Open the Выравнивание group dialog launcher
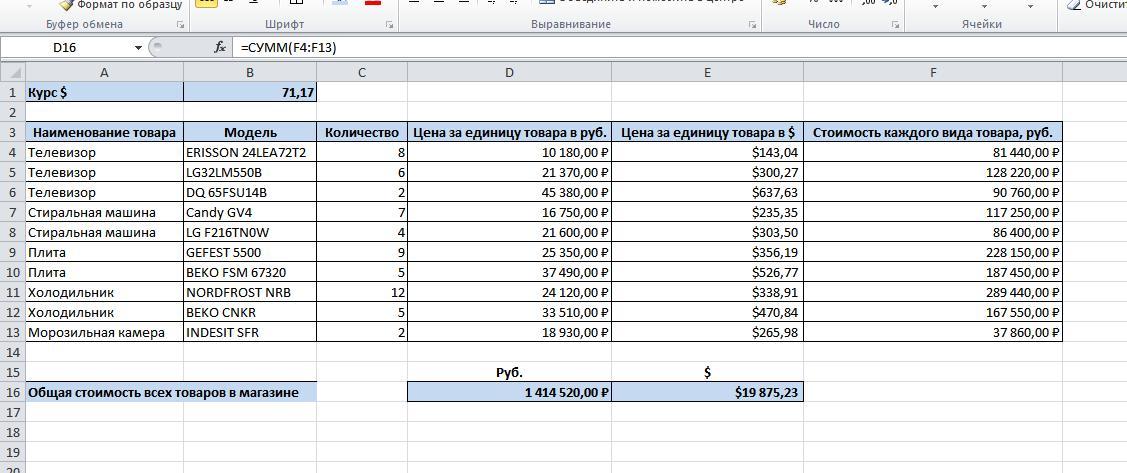The image size is (1127, 473). [752, 24]
